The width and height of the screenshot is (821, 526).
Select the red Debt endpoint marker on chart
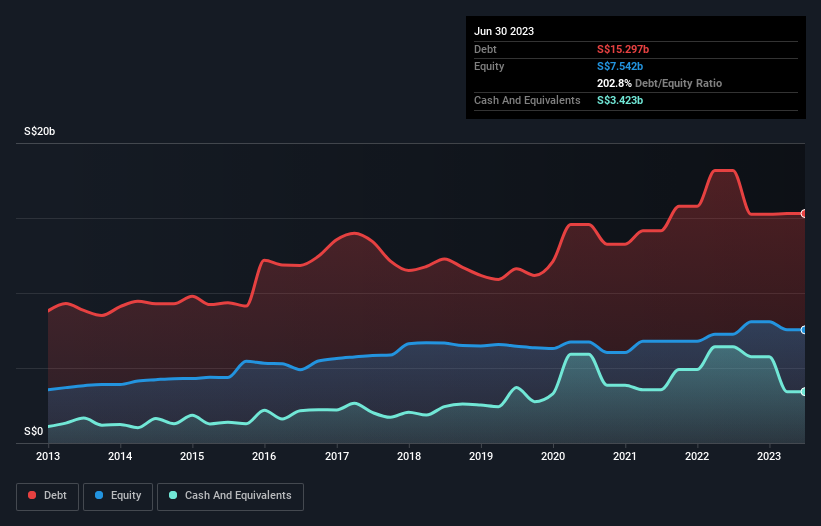point(804,214)
